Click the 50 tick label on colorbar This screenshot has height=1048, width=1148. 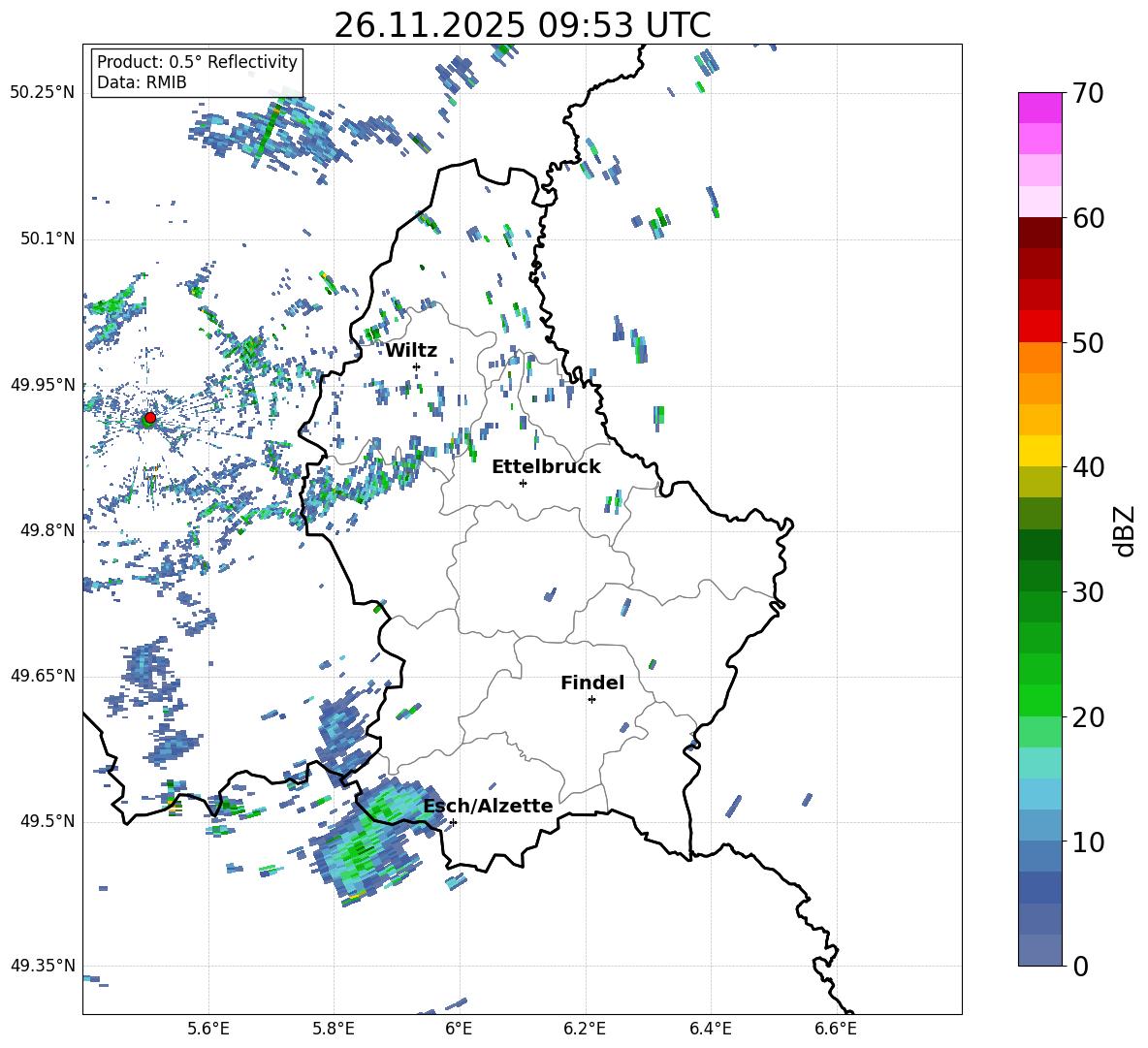[x=1088, y=342]
